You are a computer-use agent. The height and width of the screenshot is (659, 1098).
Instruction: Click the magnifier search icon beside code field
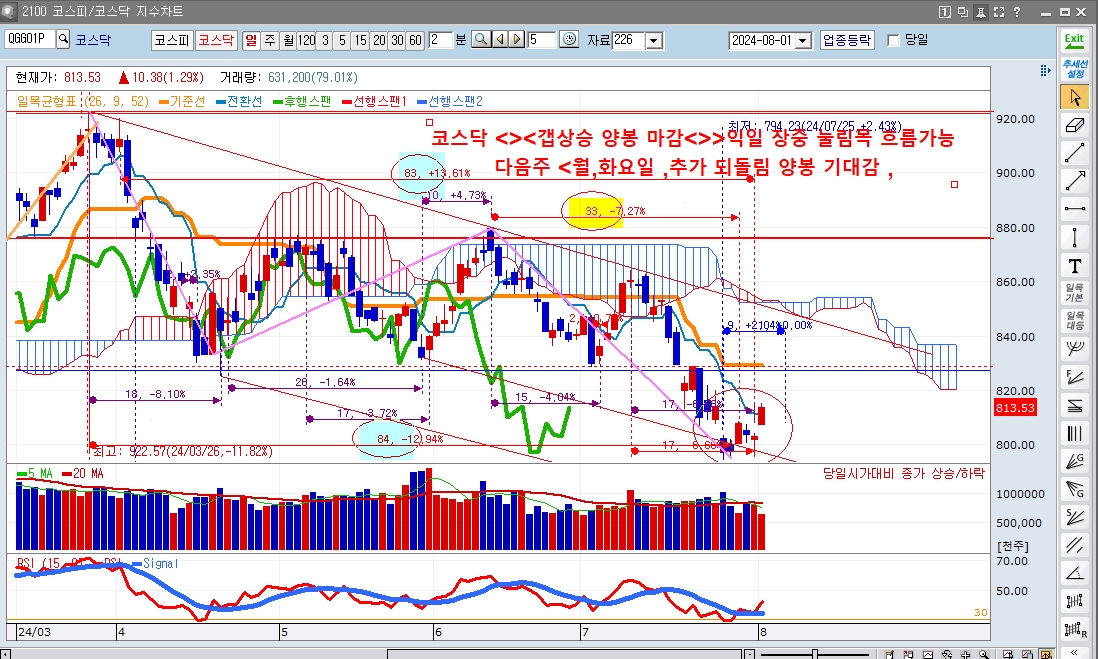click(x=64, y=39)
